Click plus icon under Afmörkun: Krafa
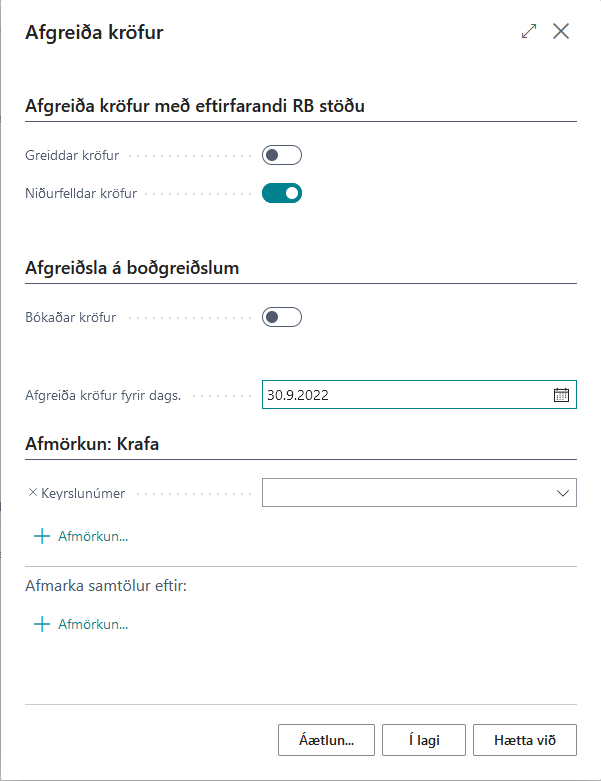The image size is (601, 781). (42, 537)
